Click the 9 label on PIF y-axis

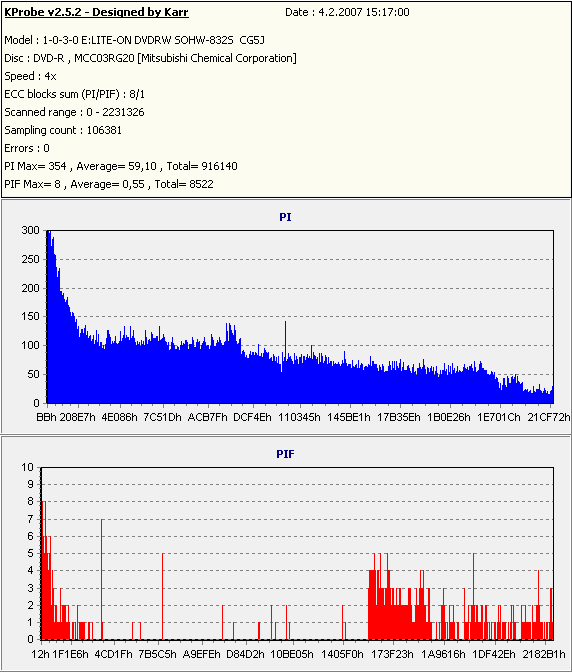click(30, 485)
